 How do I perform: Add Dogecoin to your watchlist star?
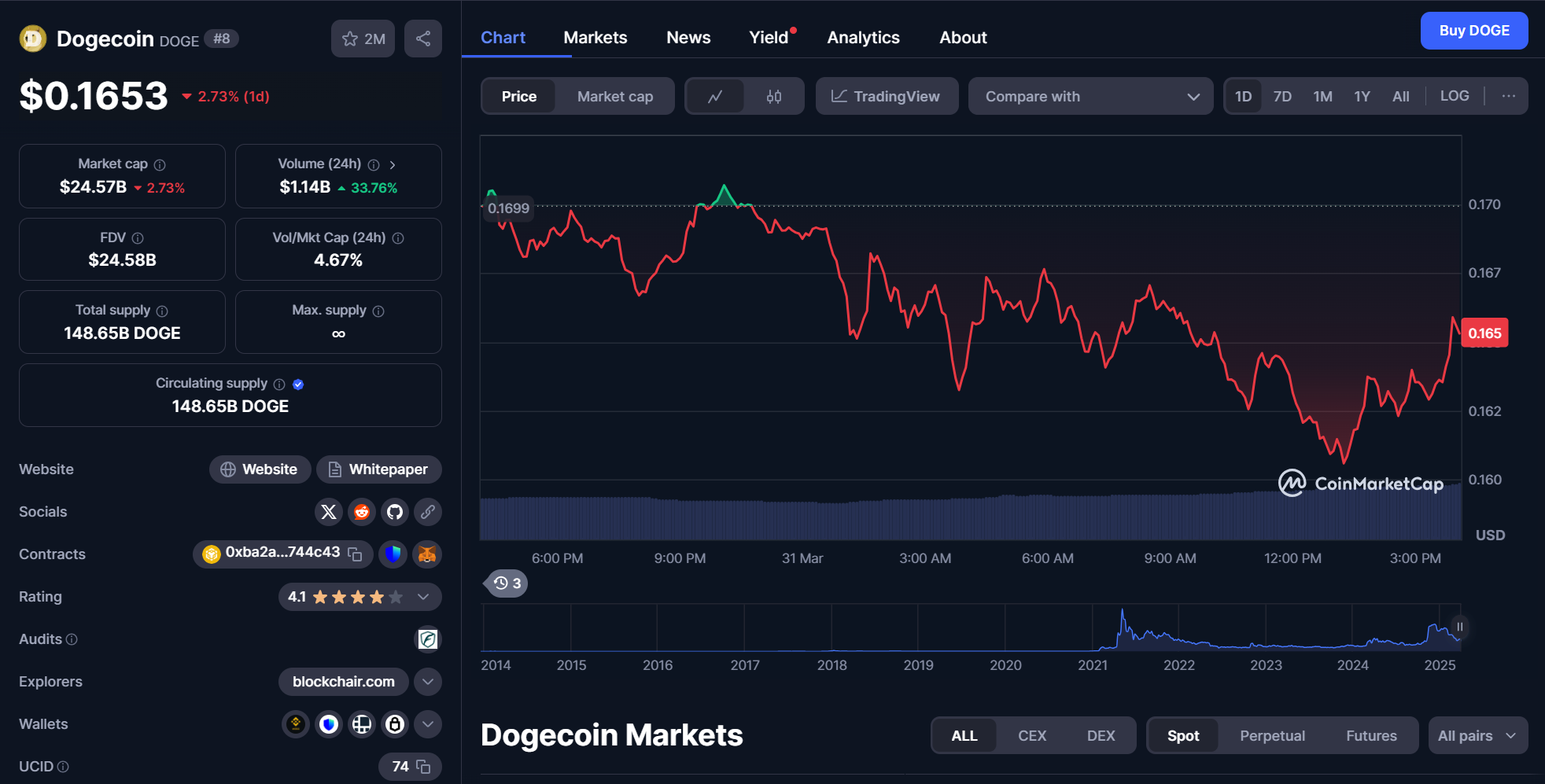pyautogui.click(x=350, y=38)
